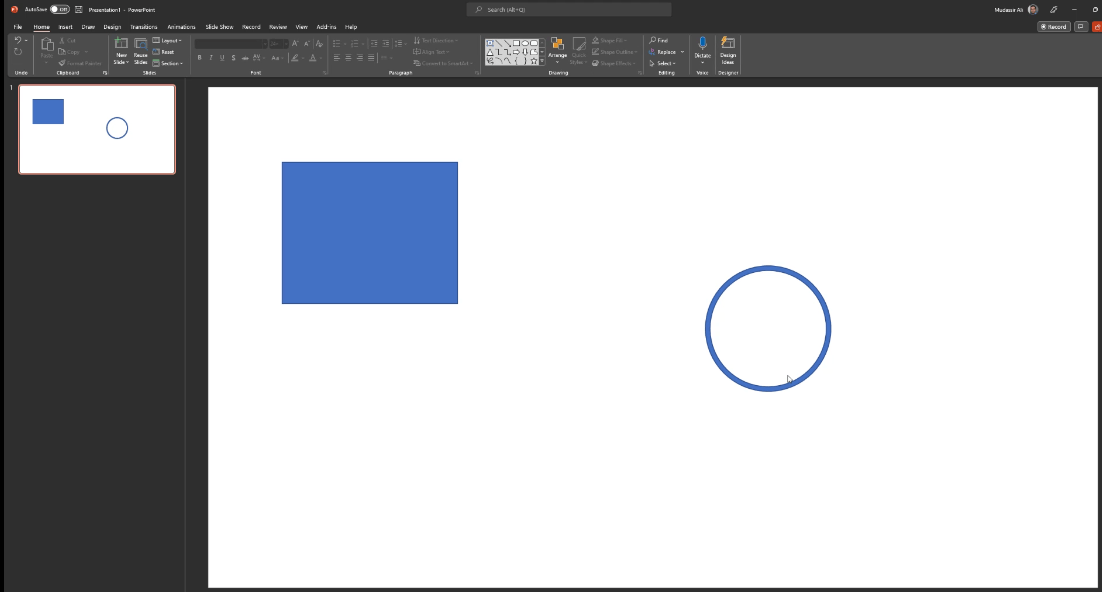
Task: Clear all formatting icon
Action: pos(319,44)
